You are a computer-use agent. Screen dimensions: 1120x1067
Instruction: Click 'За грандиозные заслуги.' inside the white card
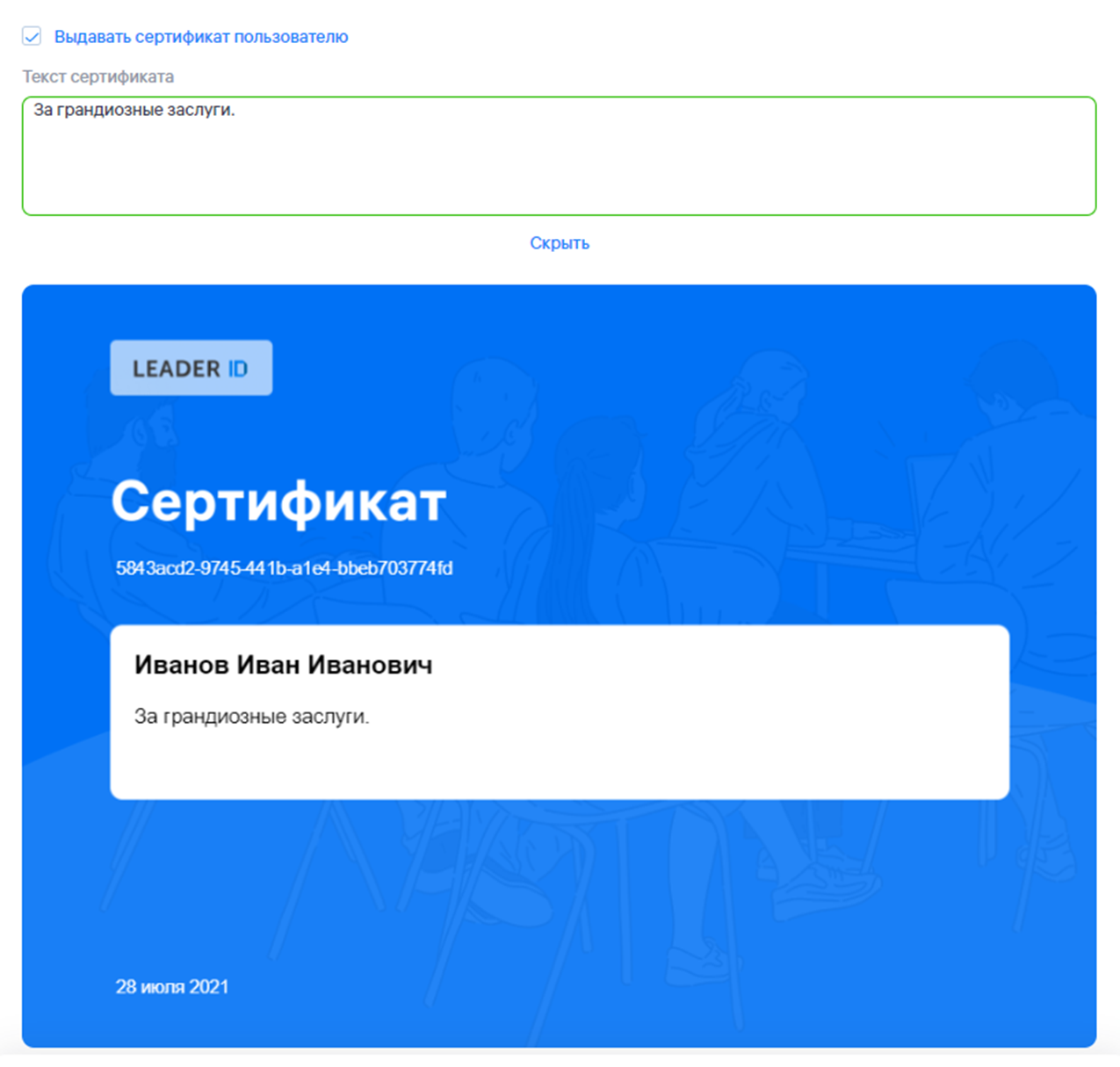tap(251, 717)
